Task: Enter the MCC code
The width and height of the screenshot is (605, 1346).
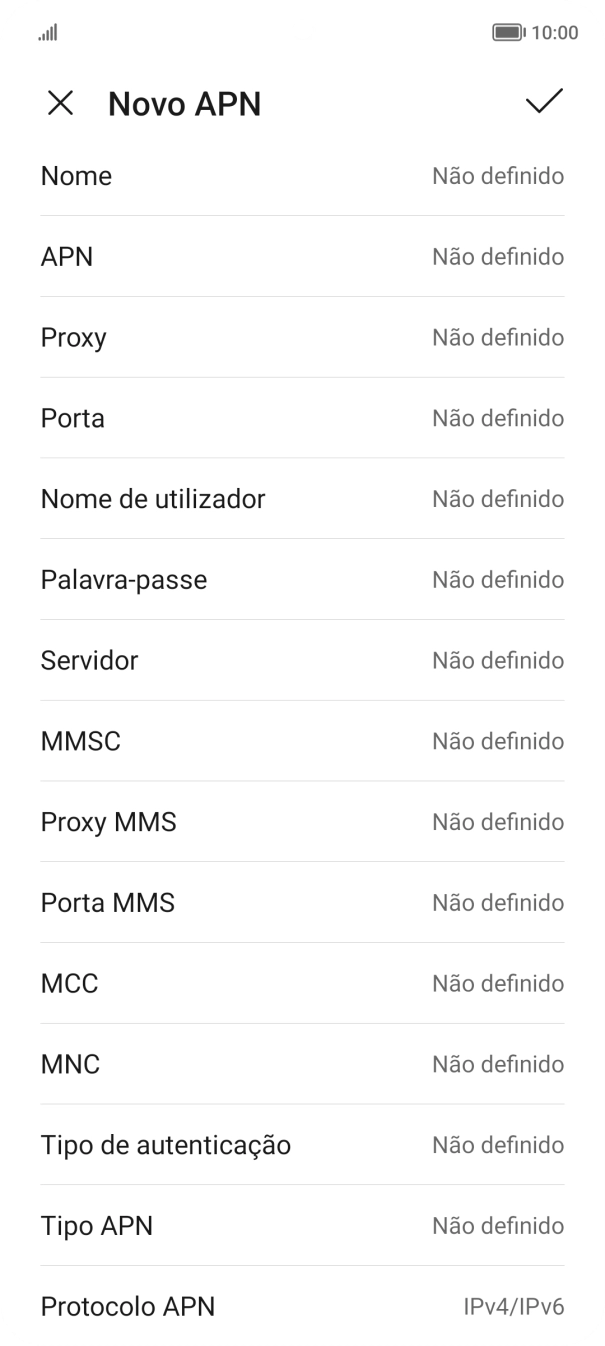Action: 302,983
